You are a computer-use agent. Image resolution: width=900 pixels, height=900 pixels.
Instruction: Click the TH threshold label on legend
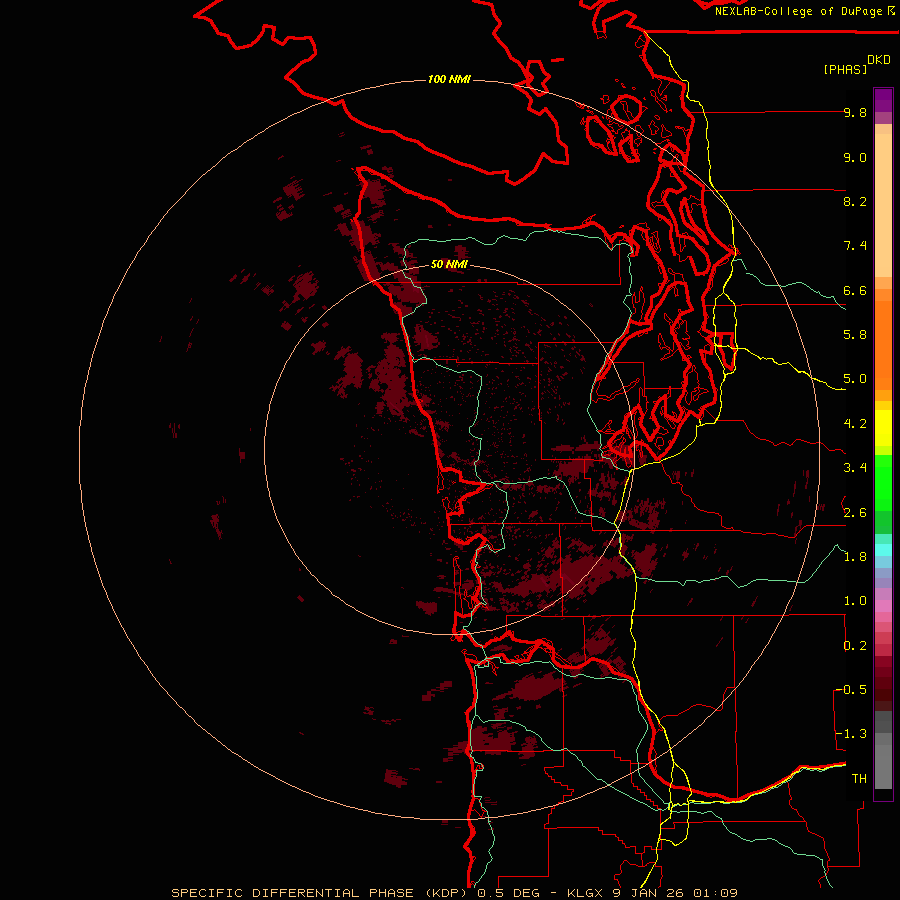[x=859, y=779]
